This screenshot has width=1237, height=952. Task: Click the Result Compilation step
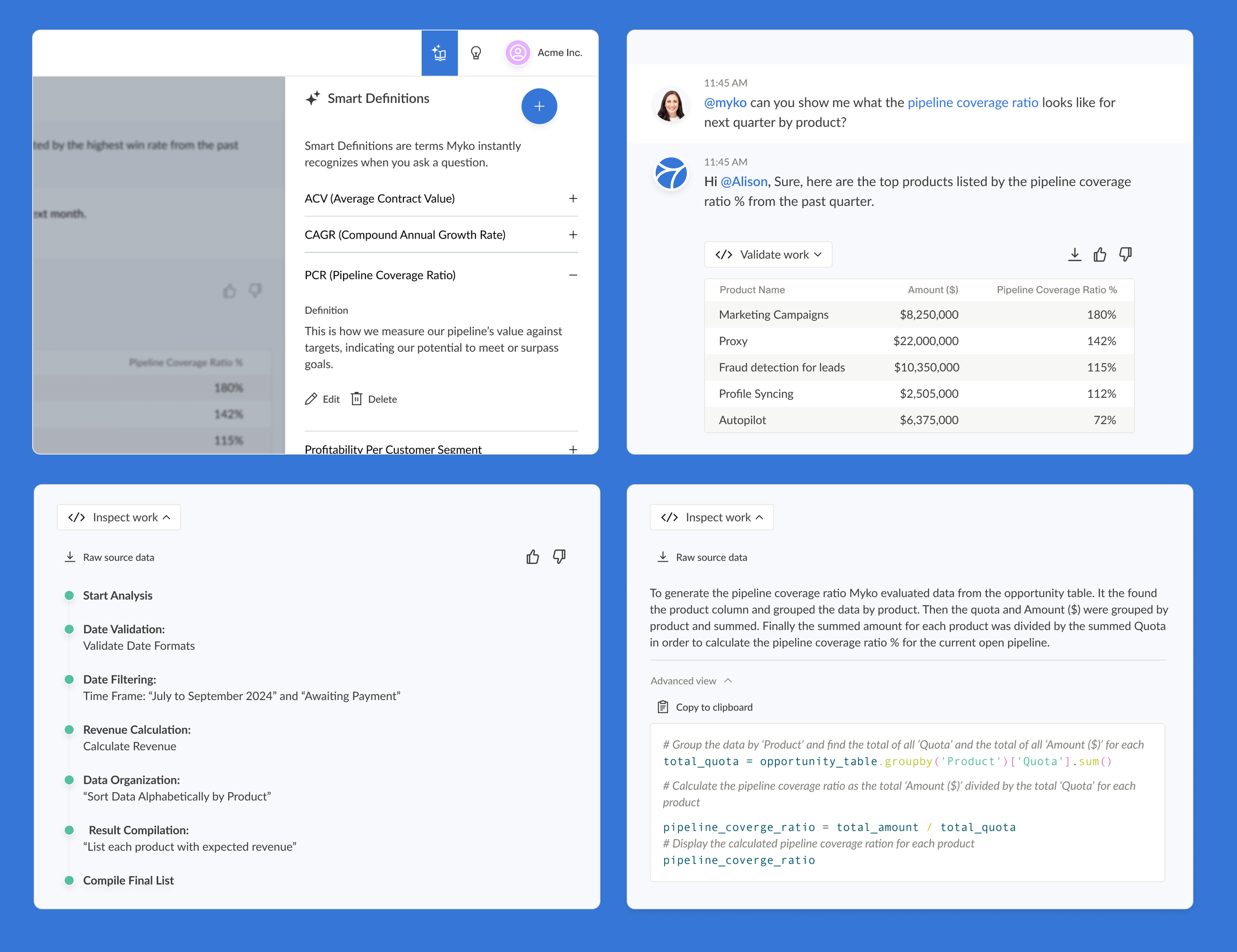tap(139, 830)
